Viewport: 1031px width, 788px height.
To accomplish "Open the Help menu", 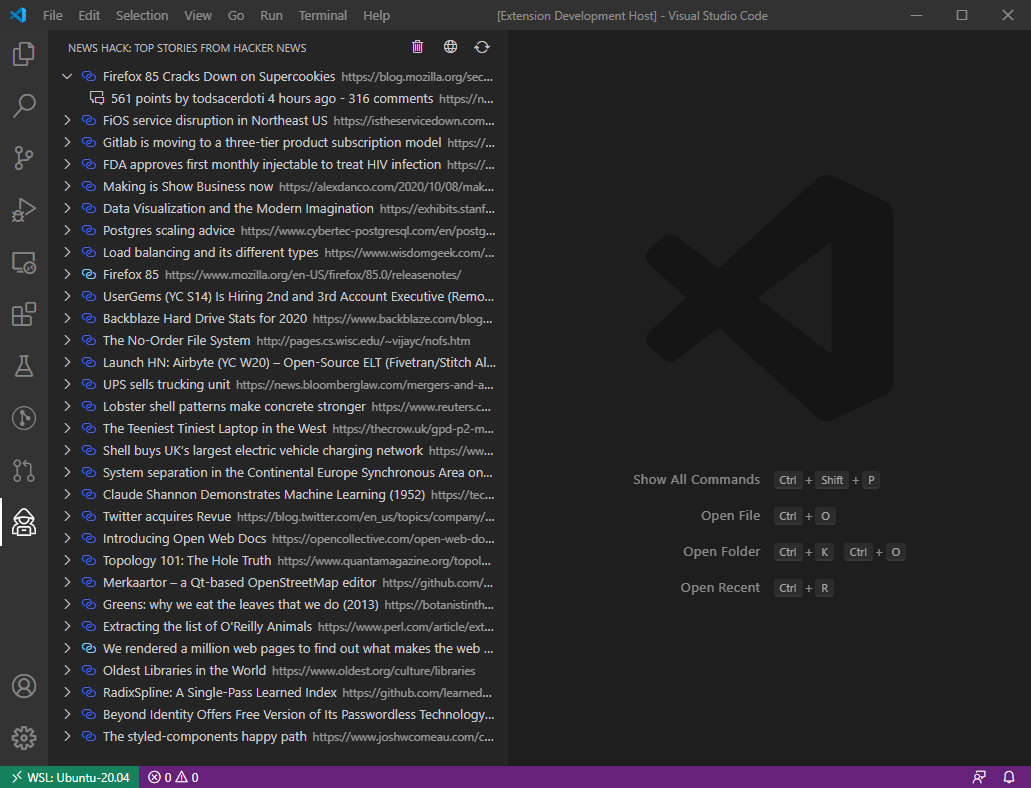I will coord(377,15).
